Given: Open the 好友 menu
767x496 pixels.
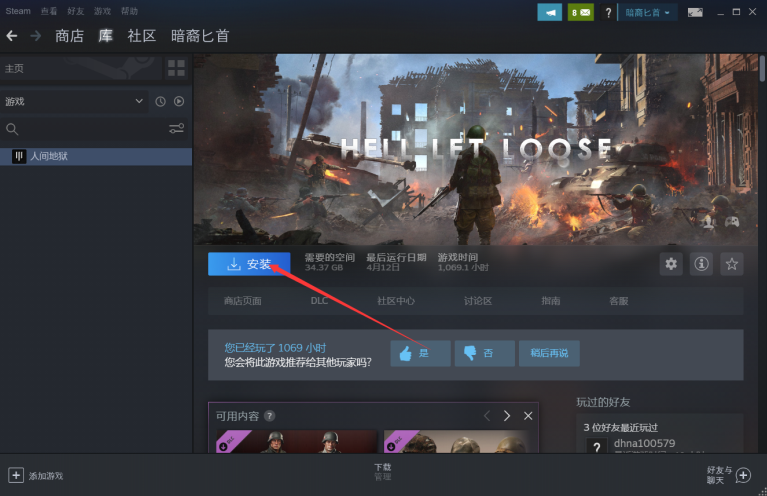Looking at the screenshot, I should click(x=76, y=11).
